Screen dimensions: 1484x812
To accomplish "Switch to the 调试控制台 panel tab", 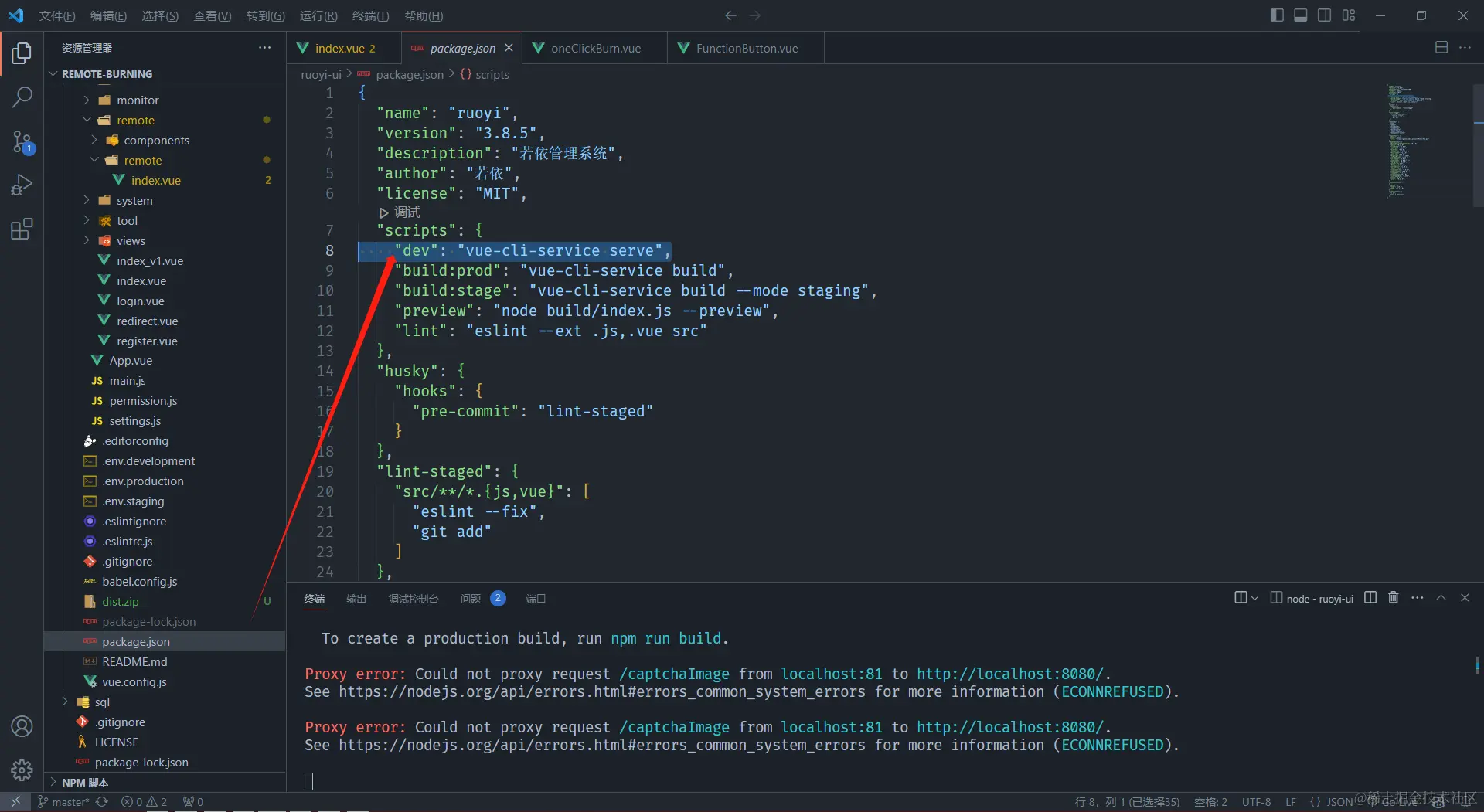I will pyautogui.click(x=414, y=599).
